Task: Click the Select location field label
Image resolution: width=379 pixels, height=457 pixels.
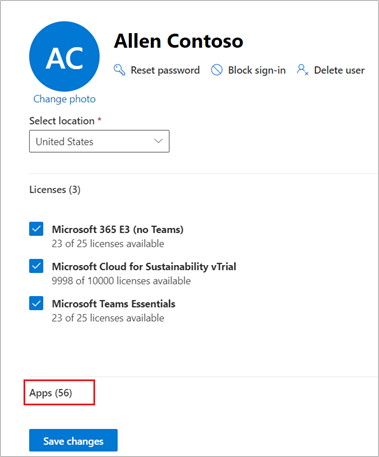Action: pos(62,121)
